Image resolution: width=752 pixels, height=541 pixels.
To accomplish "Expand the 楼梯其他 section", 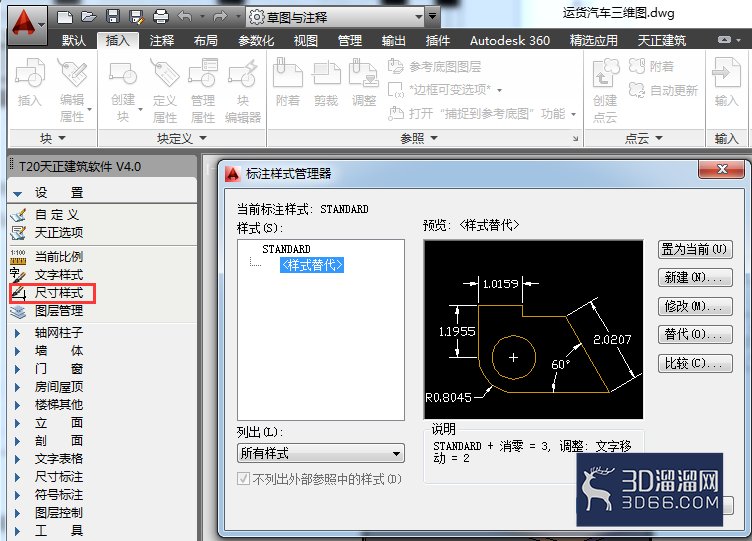I will click(x=18, y=405).
